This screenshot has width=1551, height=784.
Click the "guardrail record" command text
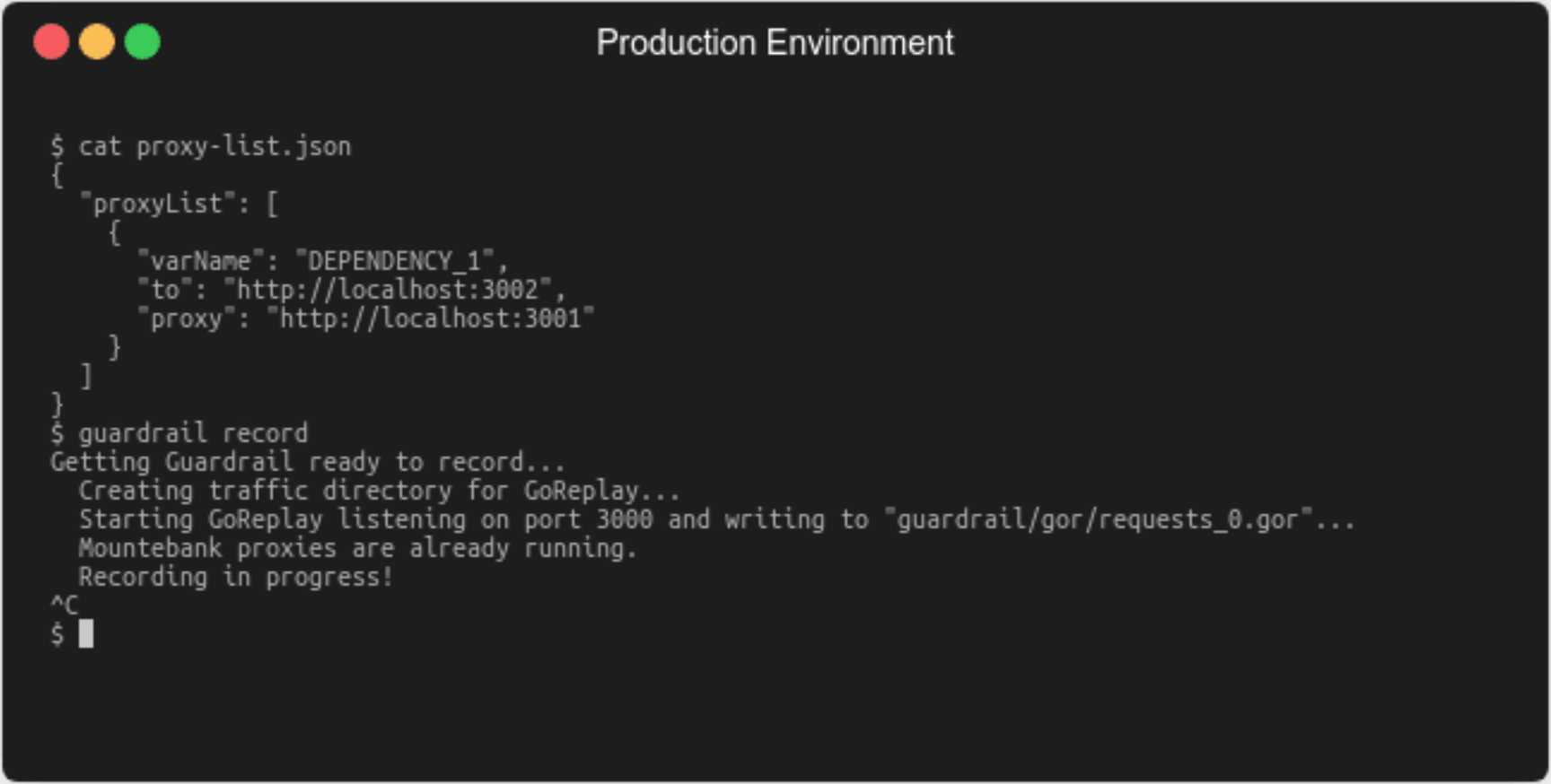click(x=193, y=433)
